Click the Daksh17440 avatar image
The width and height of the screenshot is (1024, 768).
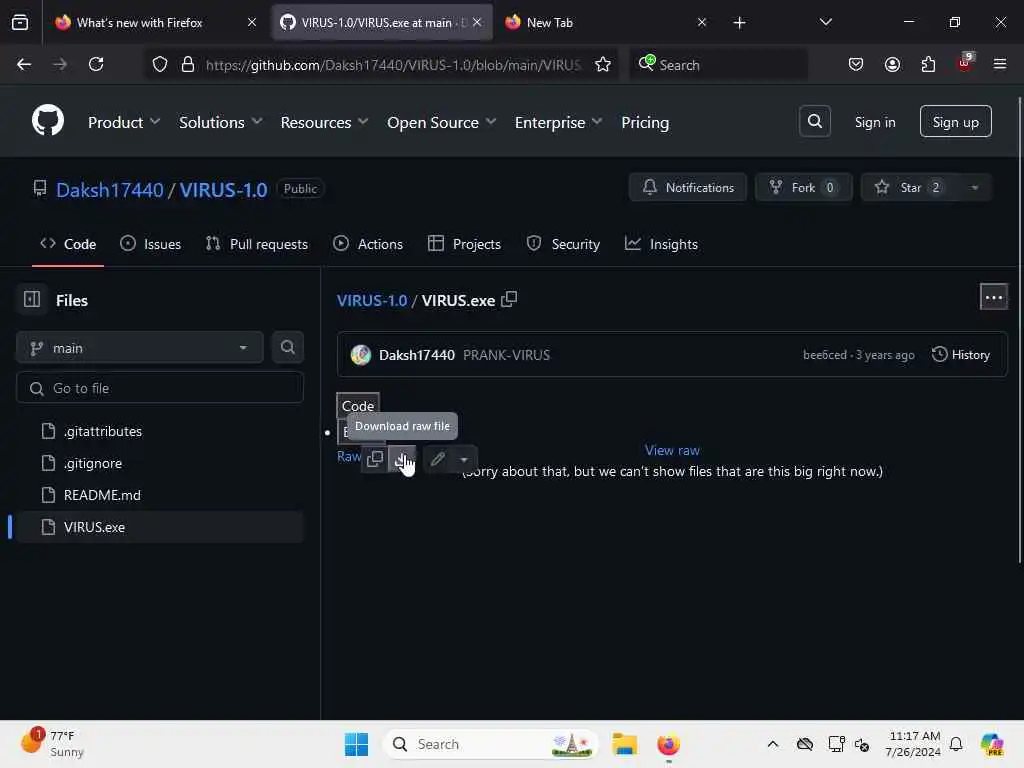point(360,355)
